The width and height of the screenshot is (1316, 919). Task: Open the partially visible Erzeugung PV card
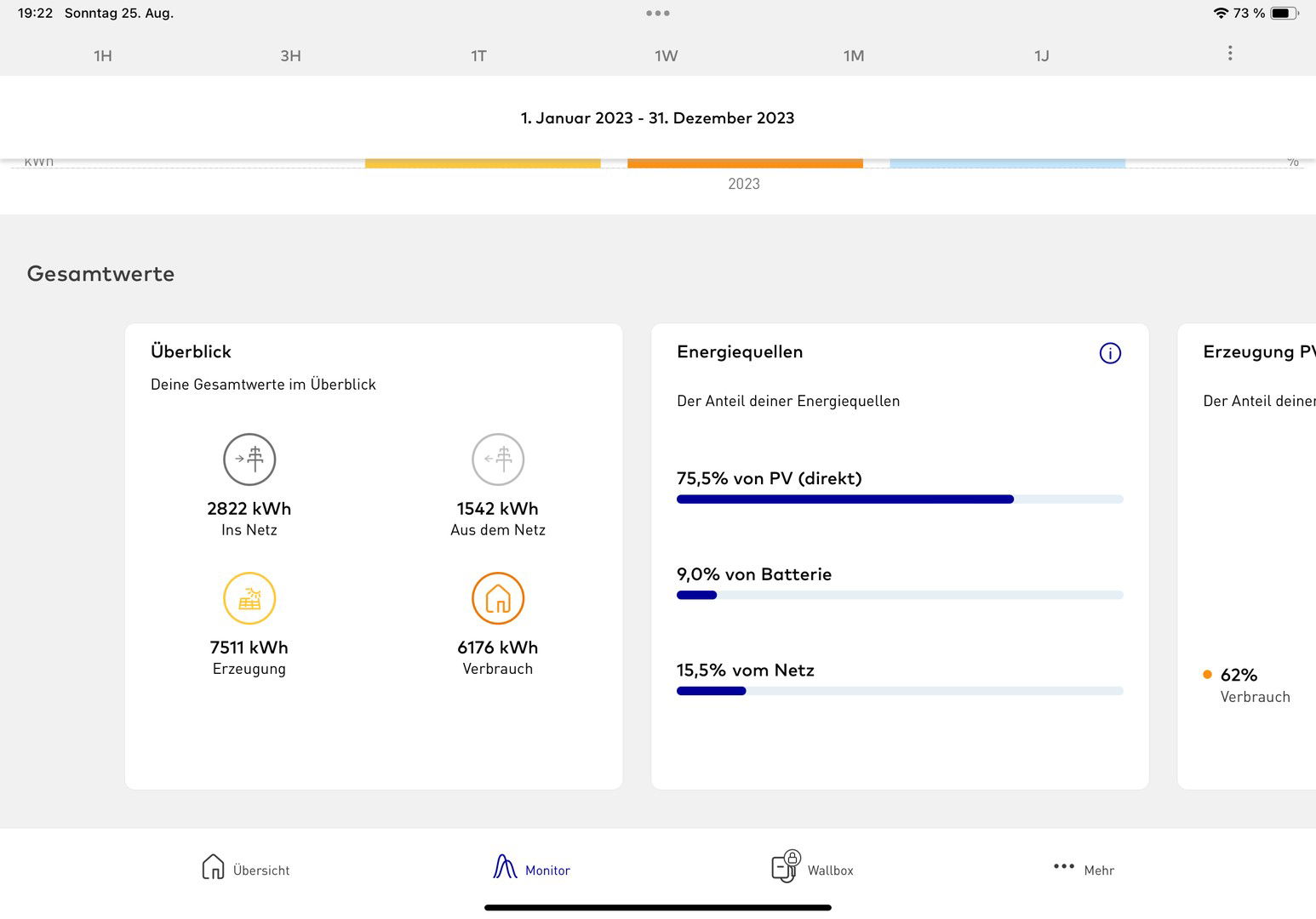(1247, 557)
